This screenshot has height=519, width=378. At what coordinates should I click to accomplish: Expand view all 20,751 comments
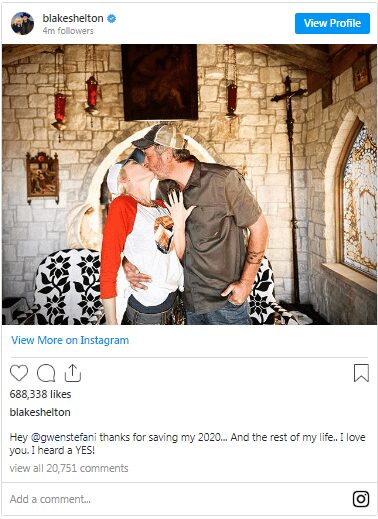click(x=69, y=468)
